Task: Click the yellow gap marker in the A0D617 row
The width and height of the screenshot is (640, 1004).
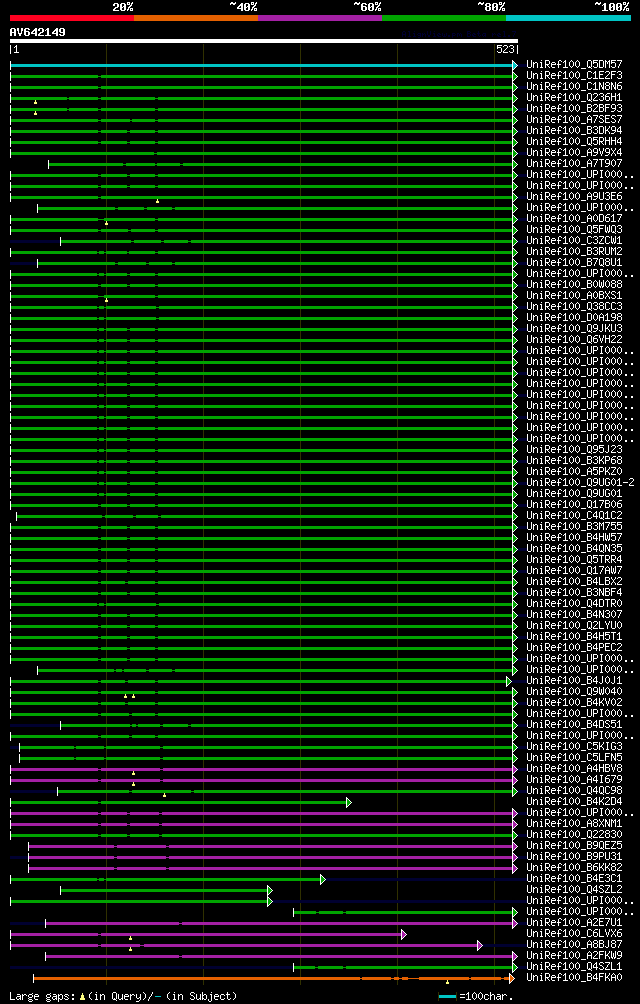Action: coord(106,223)
